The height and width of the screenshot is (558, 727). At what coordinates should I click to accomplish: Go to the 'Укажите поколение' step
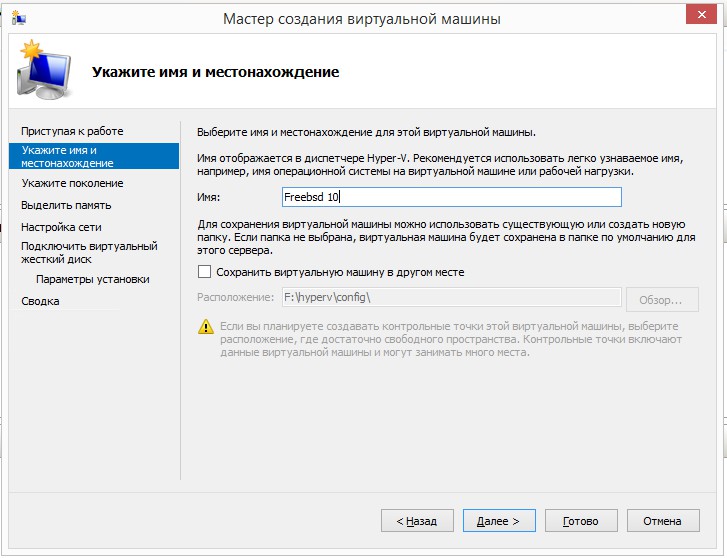pos(72,183)
